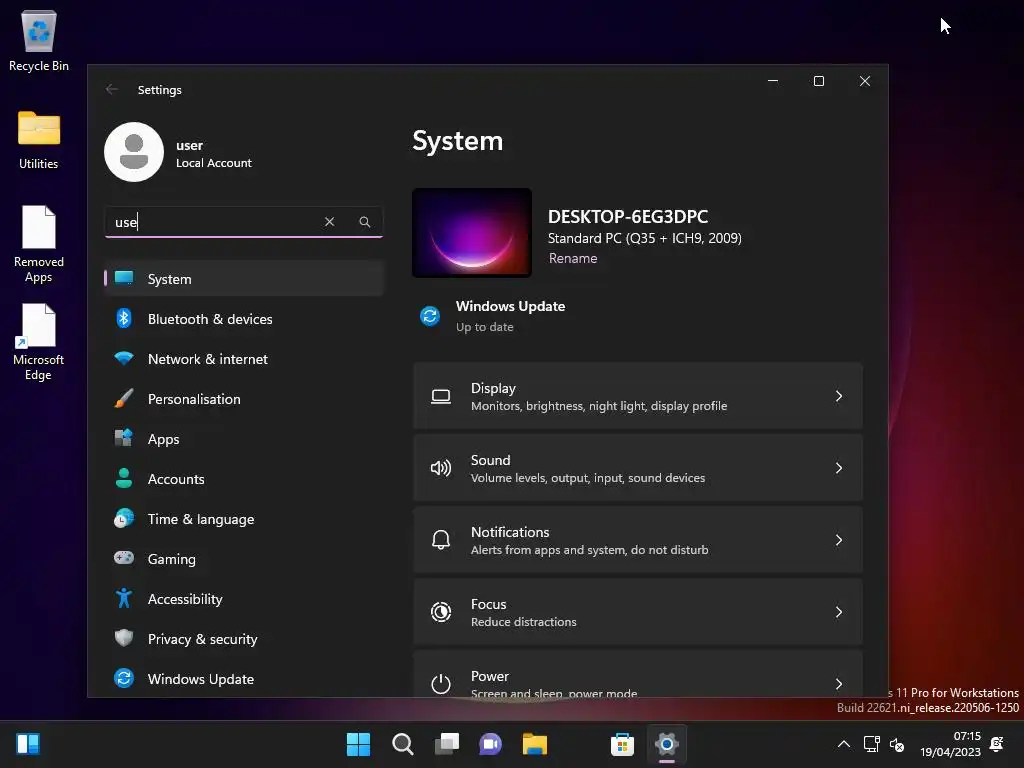Click the Display laptop icon
Image resolution: width=1024 pixels, height=768 pixels.
coord(441,396)
